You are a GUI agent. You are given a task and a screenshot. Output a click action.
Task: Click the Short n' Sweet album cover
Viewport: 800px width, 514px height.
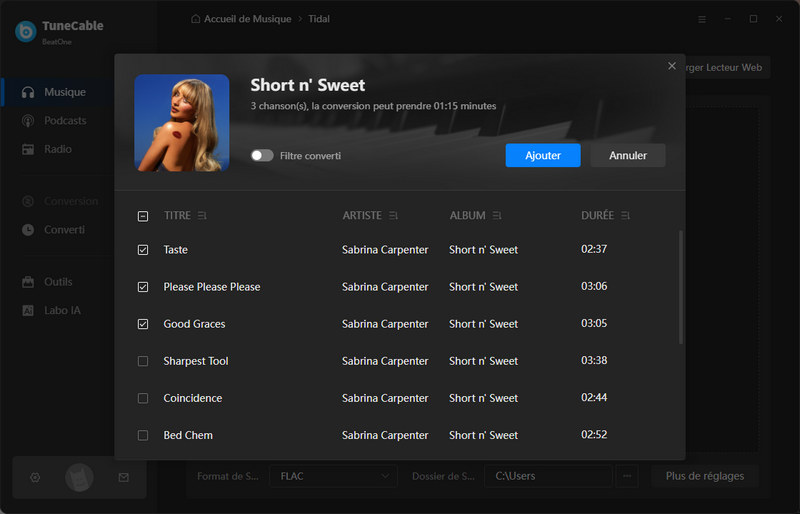[x=182, y=123]
